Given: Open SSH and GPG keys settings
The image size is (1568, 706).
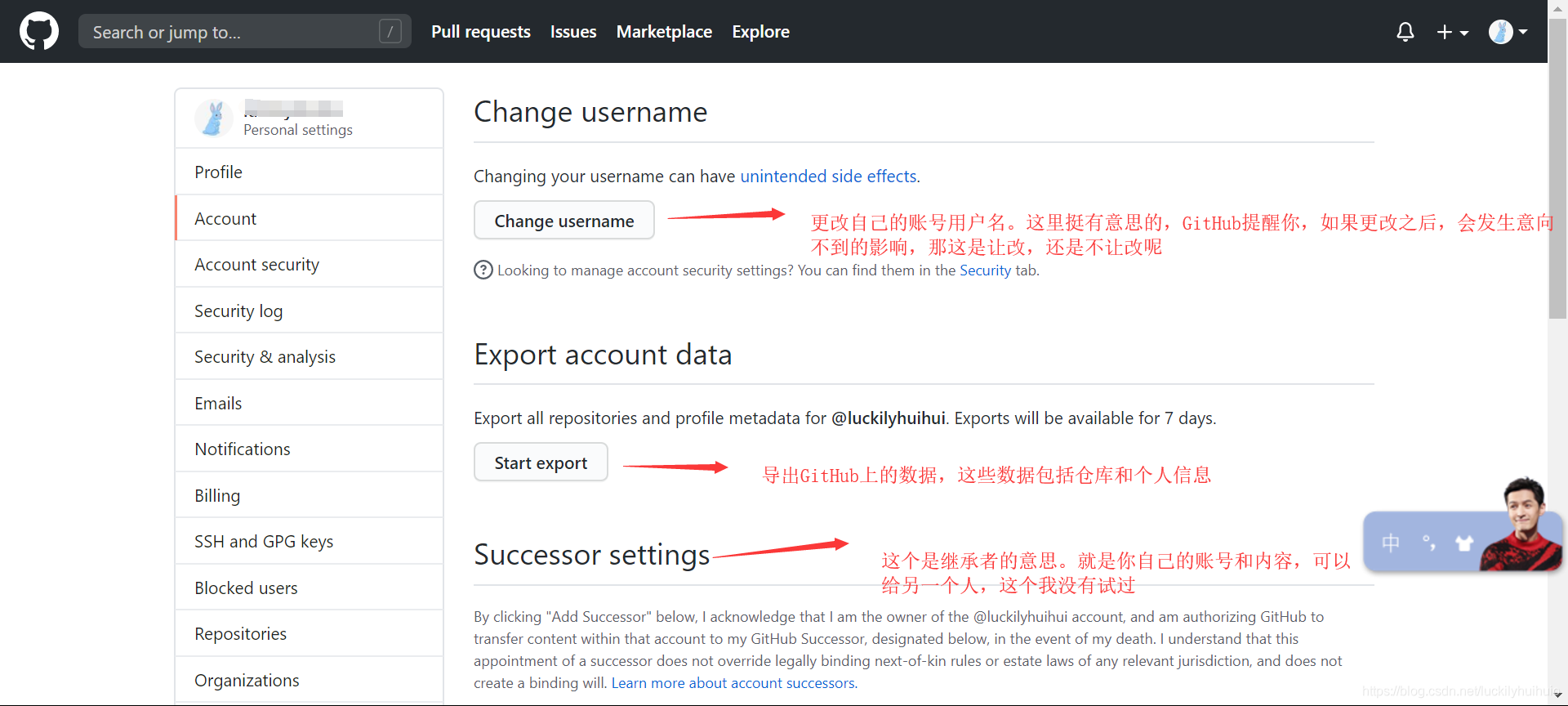Looking at the screenshot, I should click(x=310, y=541).
